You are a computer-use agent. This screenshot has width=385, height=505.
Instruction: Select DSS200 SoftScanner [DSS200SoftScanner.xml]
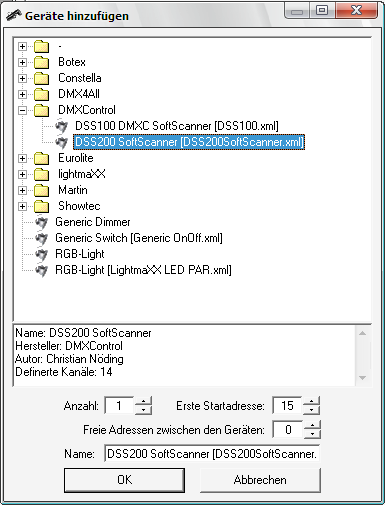(189, 142)
